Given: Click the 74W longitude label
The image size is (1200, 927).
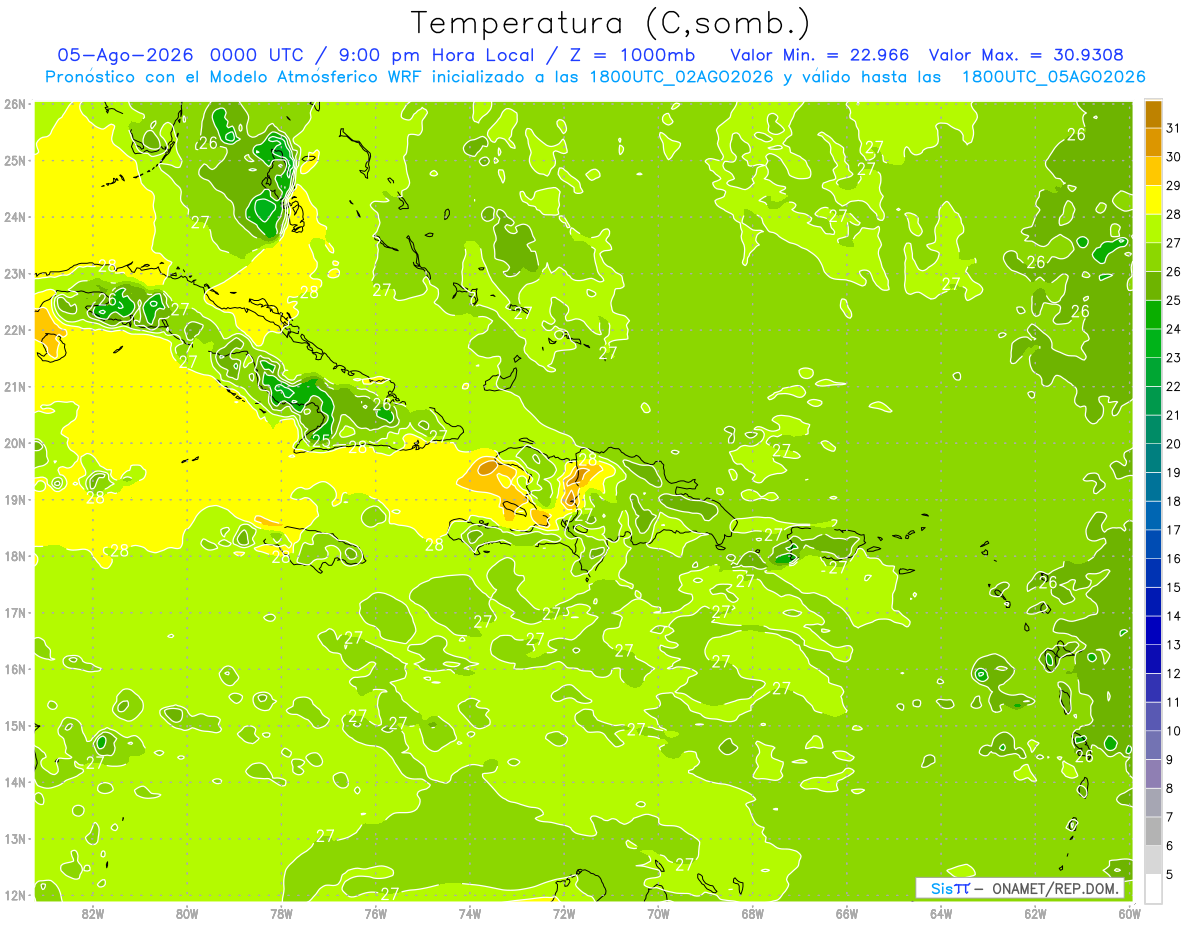Looking at the screenshot, I should coord(470,913).
